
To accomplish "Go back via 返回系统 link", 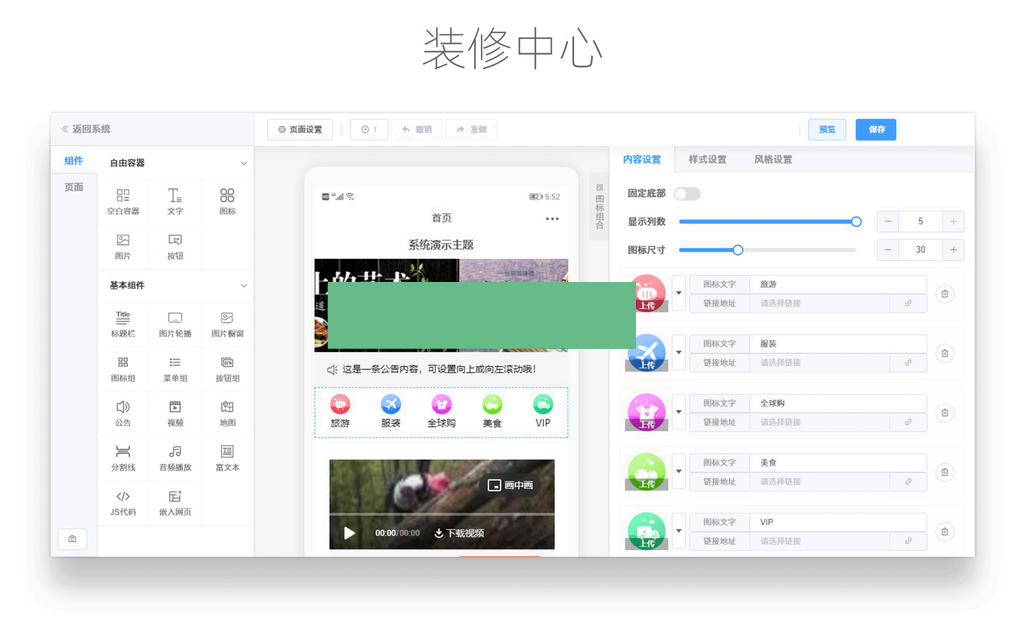I will pyautogui.click(x=86, y=129).
